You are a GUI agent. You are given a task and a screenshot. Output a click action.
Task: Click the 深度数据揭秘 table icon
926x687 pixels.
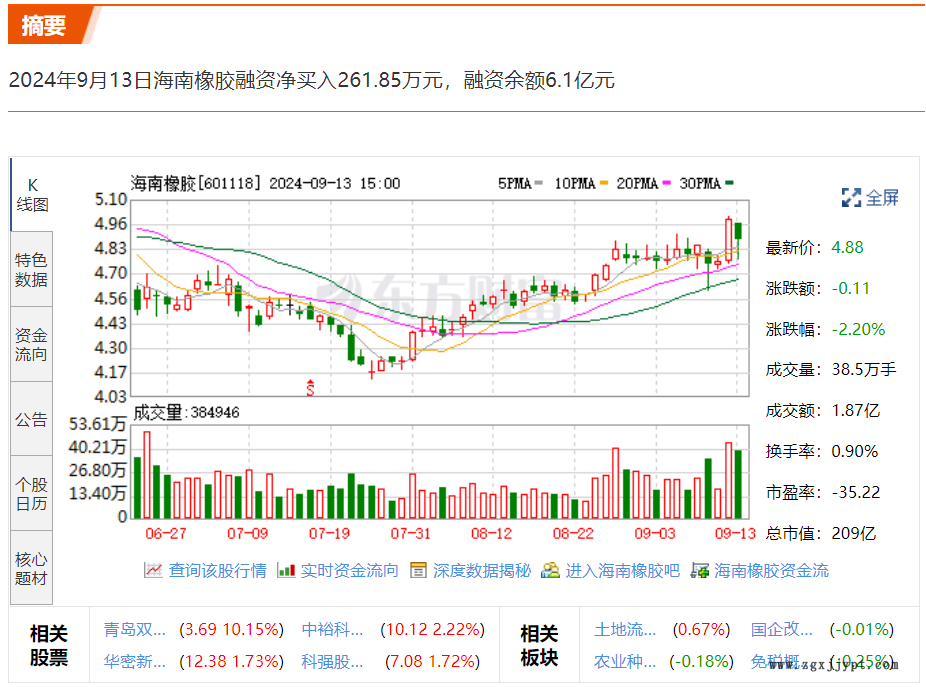(418, 571)
